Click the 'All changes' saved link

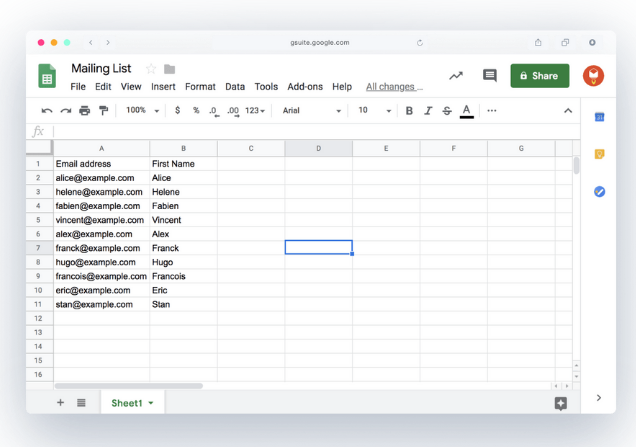tap(394, 87)
